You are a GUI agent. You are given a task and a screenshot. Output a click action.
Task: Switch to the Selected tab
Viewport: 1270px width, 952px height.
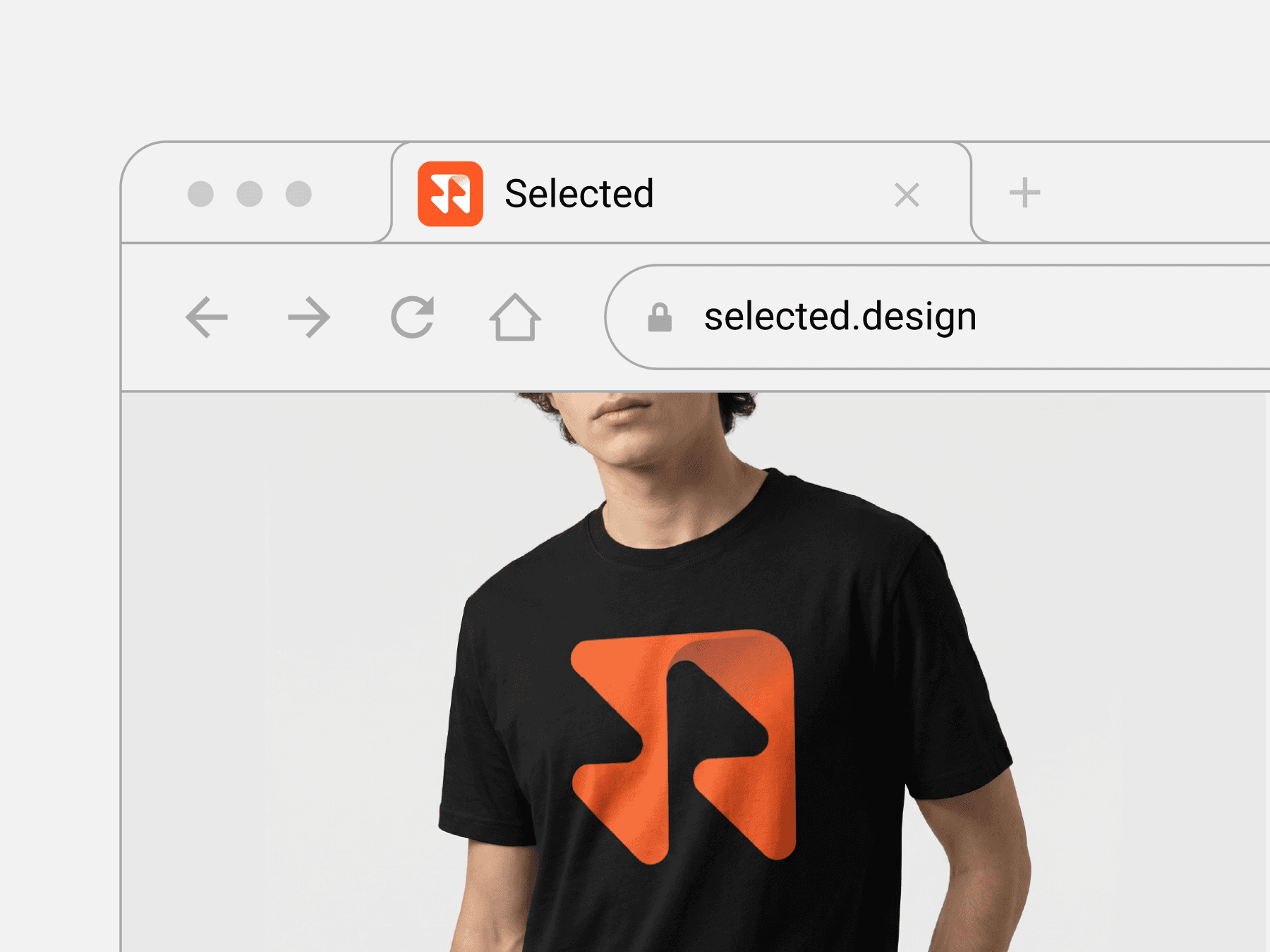point(682,193)
